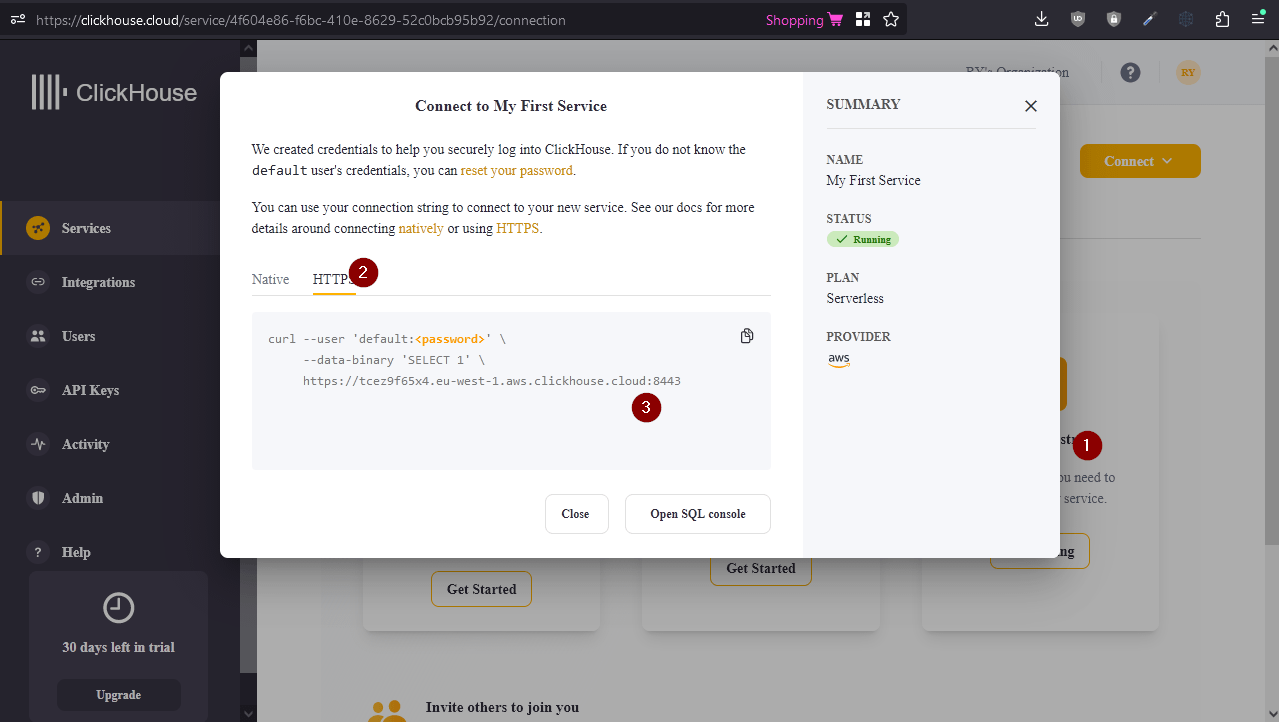The image size is (1279, 722).
Task: Open the browser extensions puzzle icon
Action: pos(1222,19)
